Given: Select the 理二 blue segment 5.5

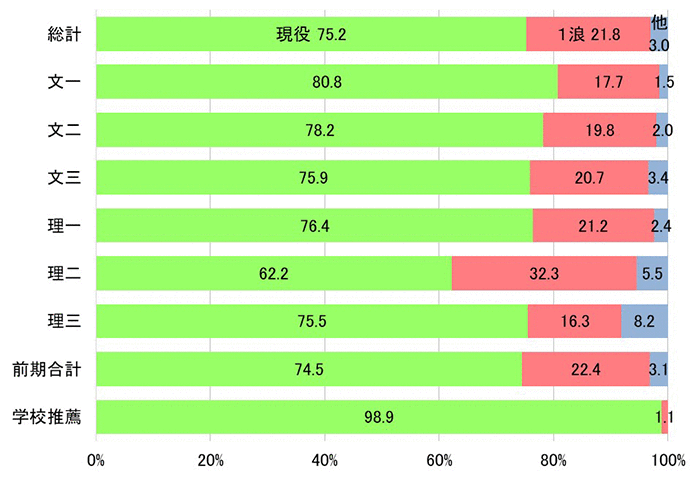Looking at the screenshot, I should (x=652, y=273).
